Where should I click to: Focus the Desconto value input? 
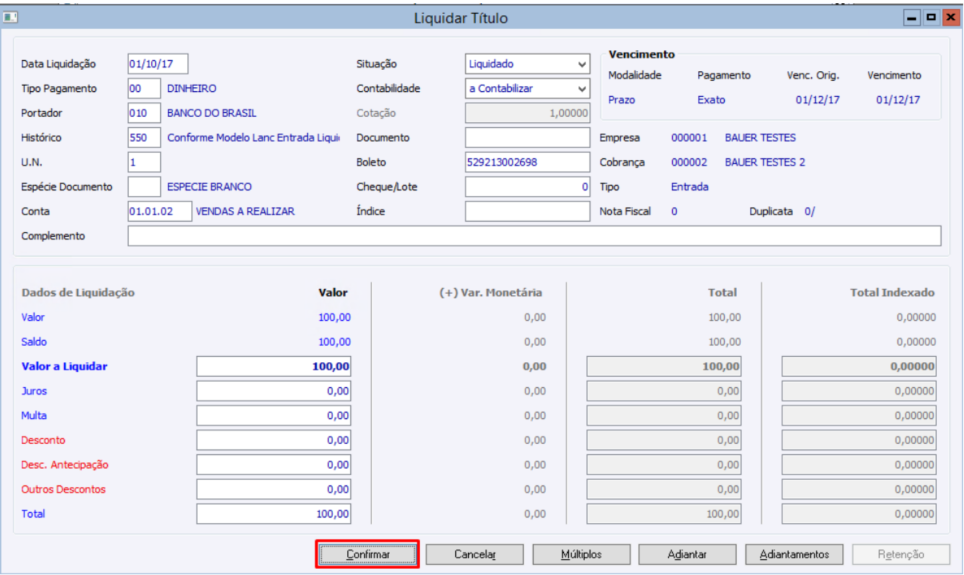point(274,440)
